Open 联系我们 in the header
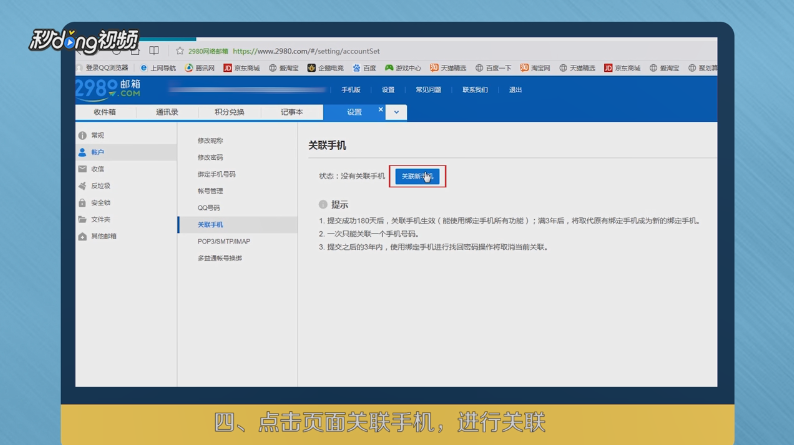 (475, 90)
